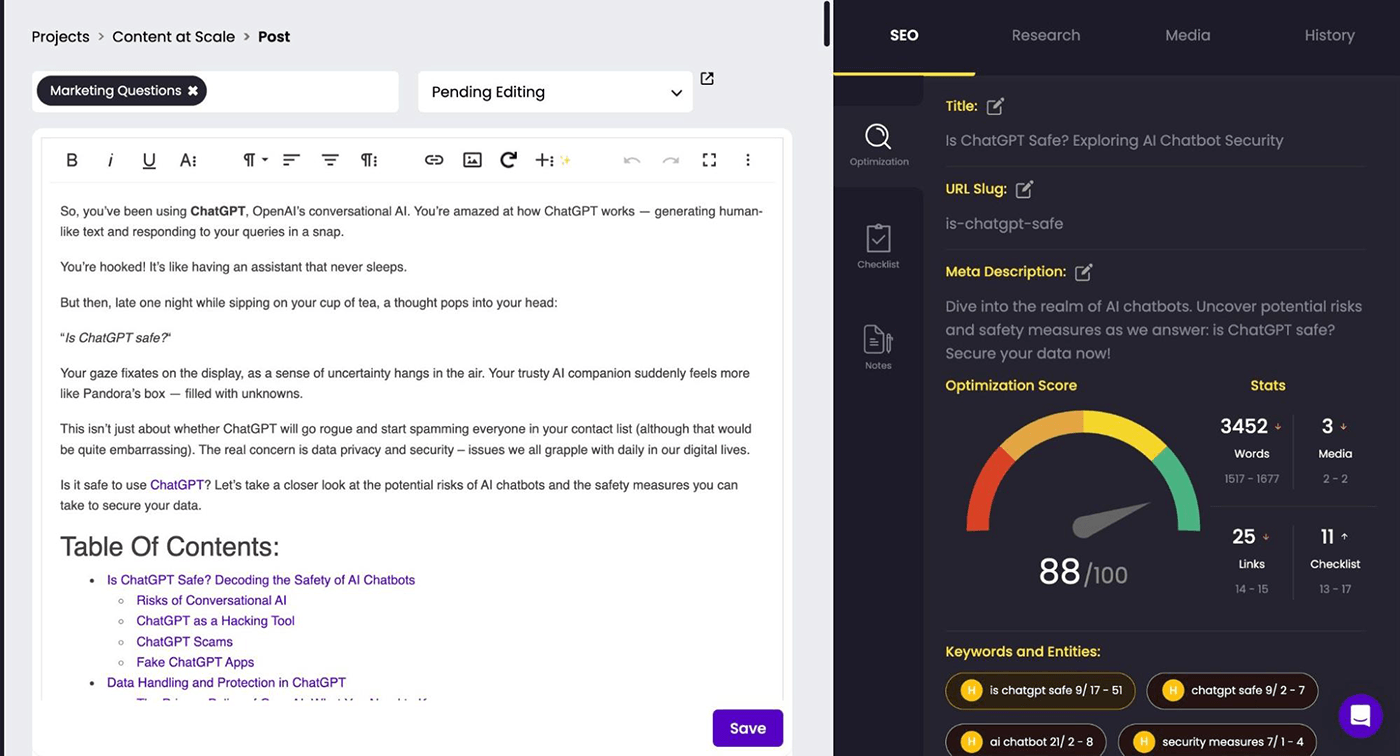Jump to 'Risks of Conversational AI' section
The height and width of the screenshot is (756, 1400).
pyautogui.click(x=212, y=601)
